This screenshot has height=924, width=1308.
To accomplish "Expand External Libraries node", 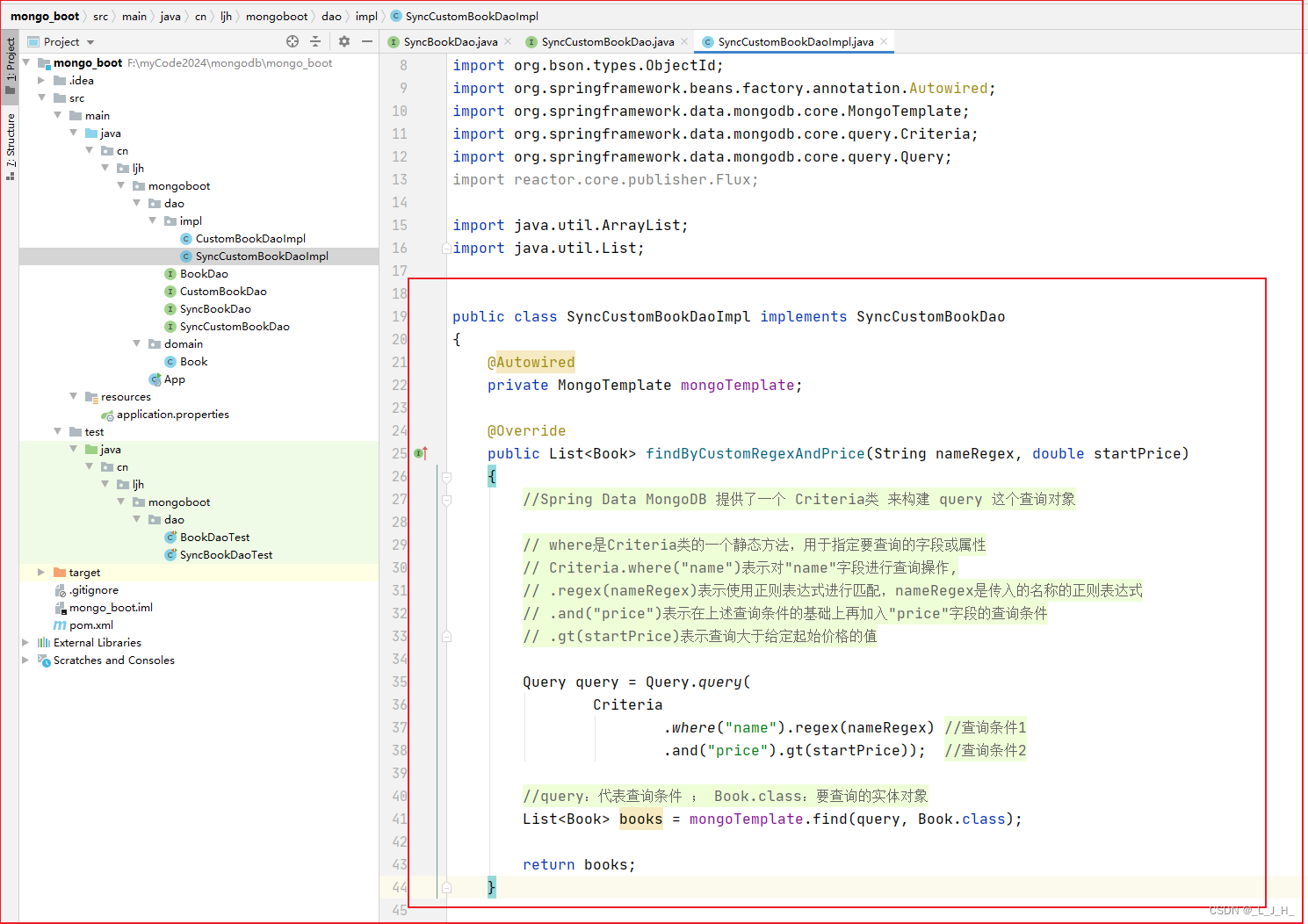I will tap(25, 642).
